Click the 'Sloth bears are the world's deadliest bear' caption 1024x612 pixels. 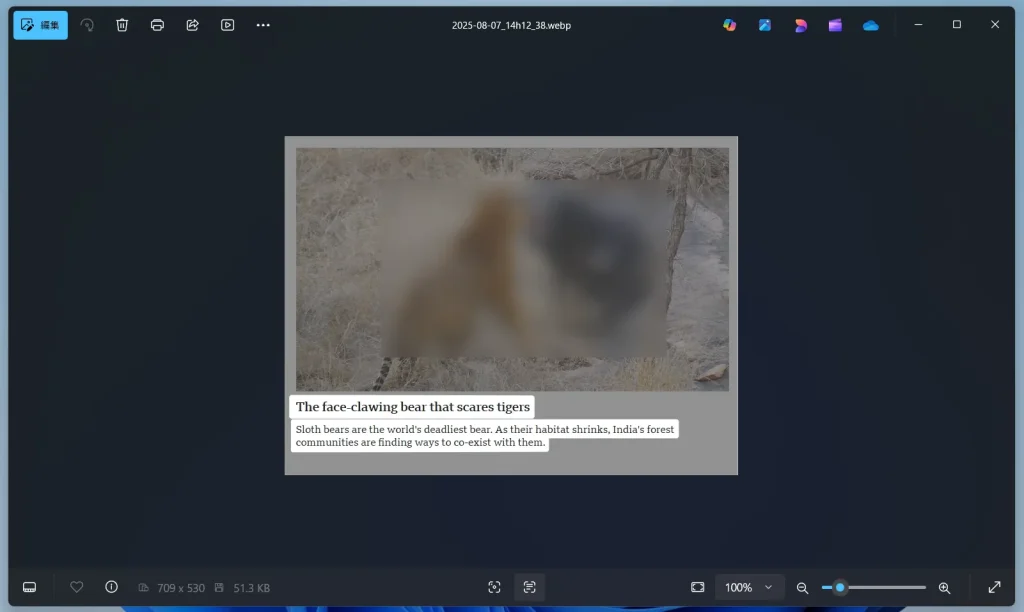click(484, 436)
